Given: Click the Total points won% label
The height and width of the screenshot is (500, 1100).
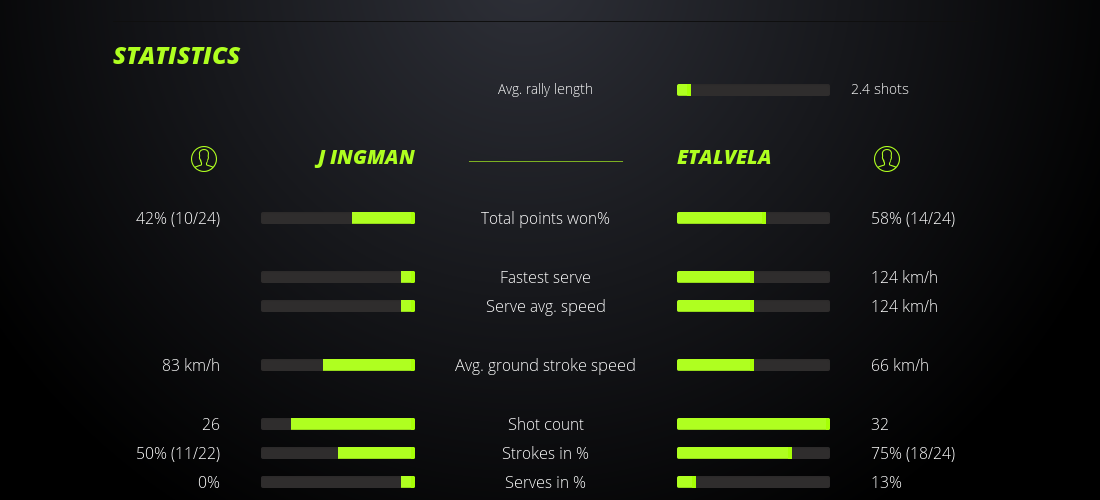Looking at the screenshot, I should click(x=545, y=218).
